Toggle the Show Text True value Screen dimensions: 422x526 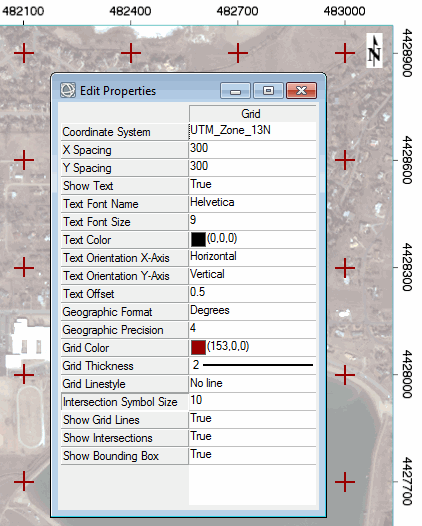click(x=253, y=185)
